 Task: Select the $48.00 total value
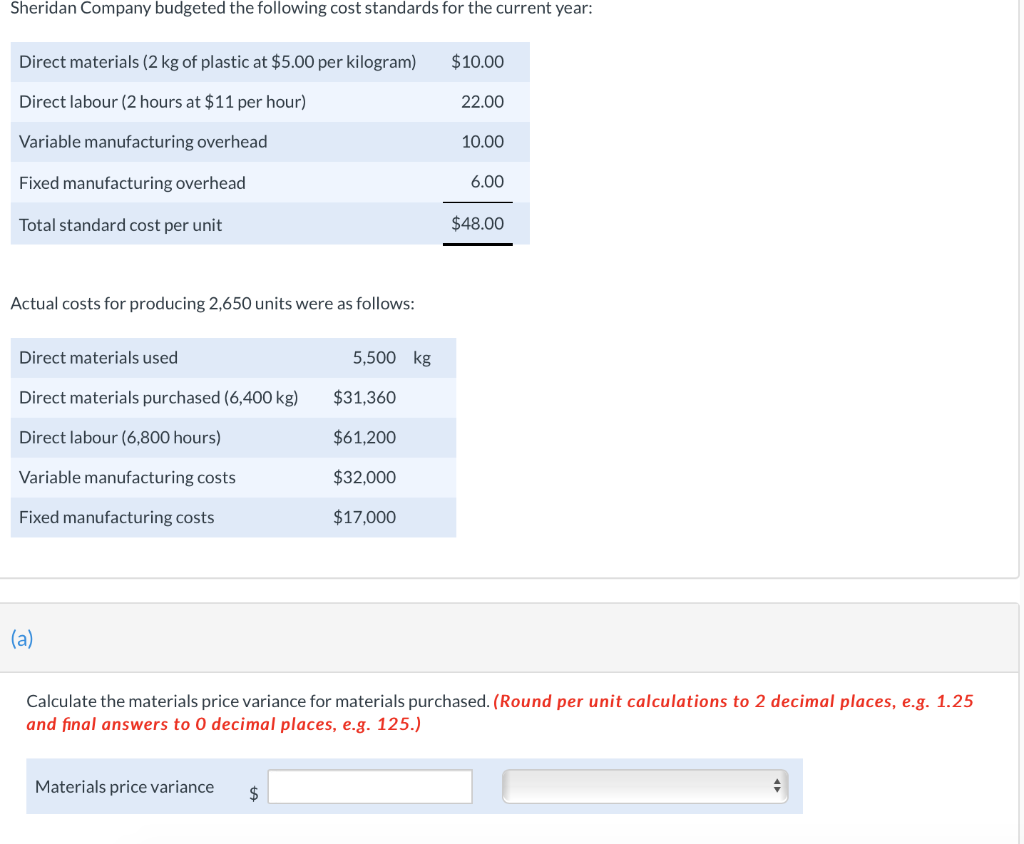pos(477,223)
